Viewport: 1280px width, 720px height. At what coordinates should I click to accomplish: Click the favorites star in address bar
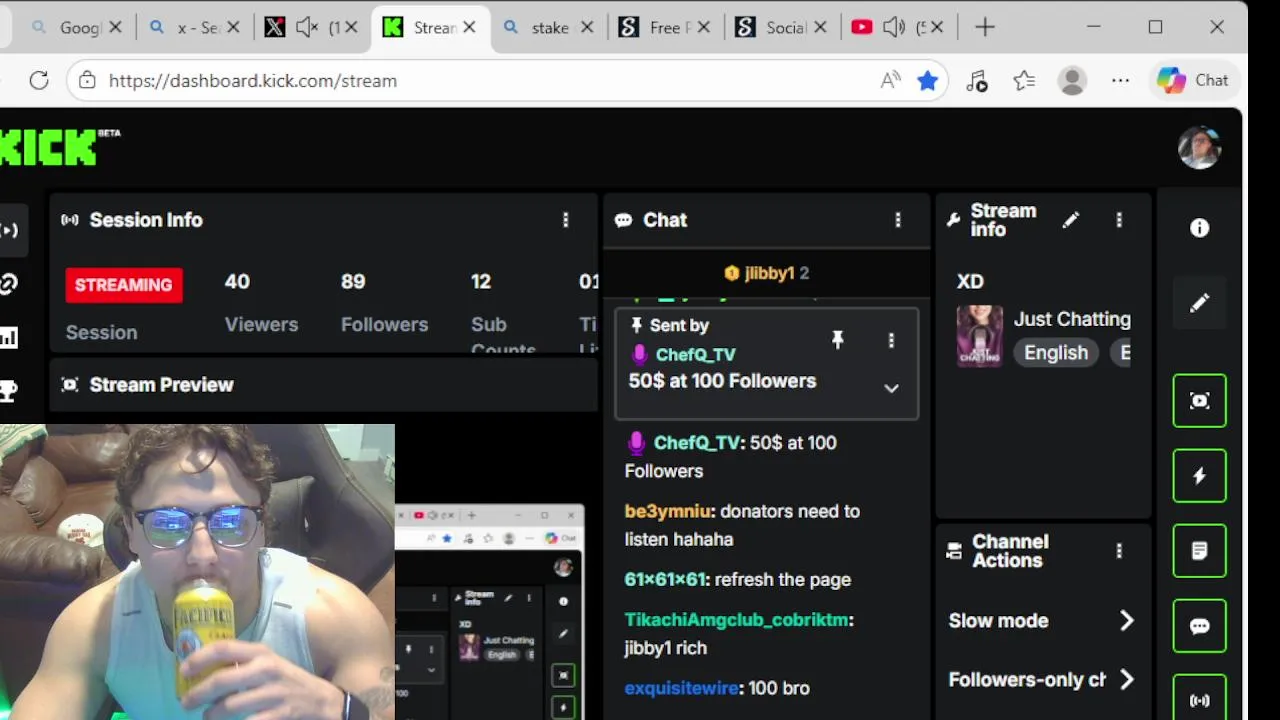[928, 81]
